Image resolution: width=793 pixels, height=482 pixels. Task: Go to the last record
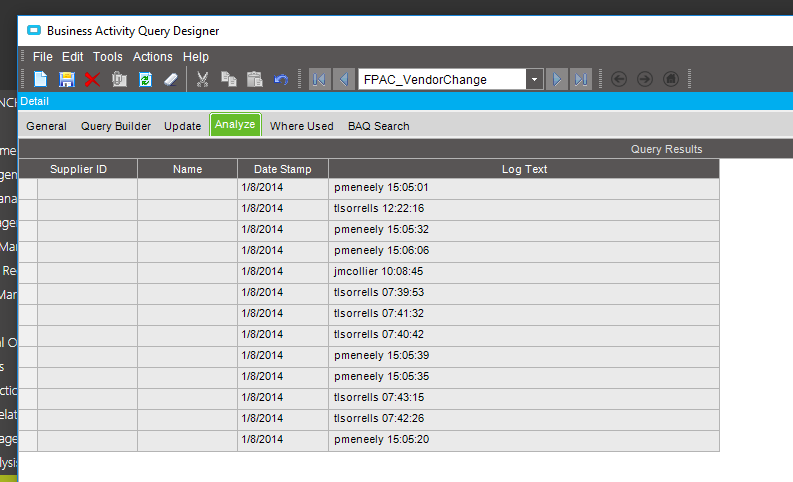tap(581, 79)
